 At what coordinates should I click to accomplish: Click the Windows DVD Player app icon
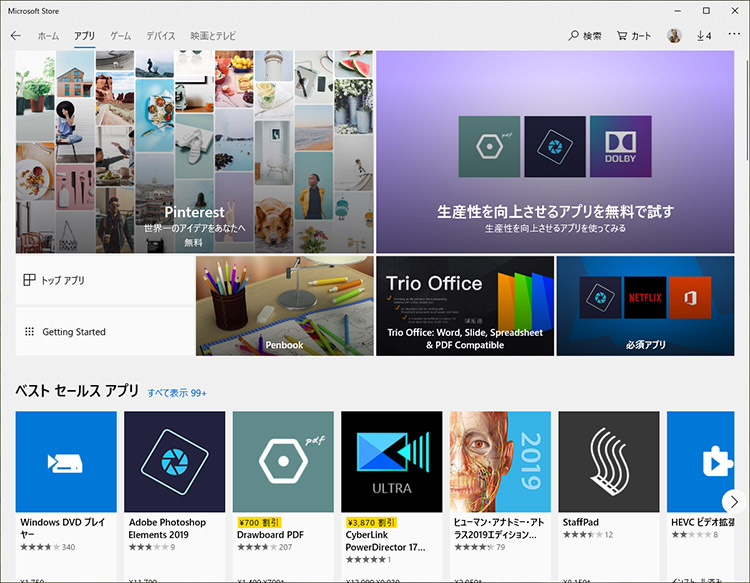[x=66, y=461]
